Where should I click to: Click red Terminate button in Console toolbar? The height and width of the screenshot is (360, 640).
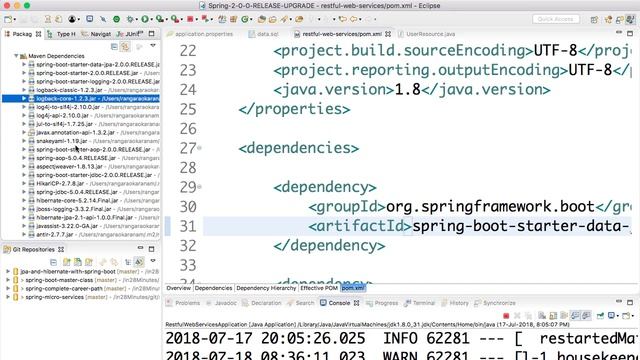point(506,316)
